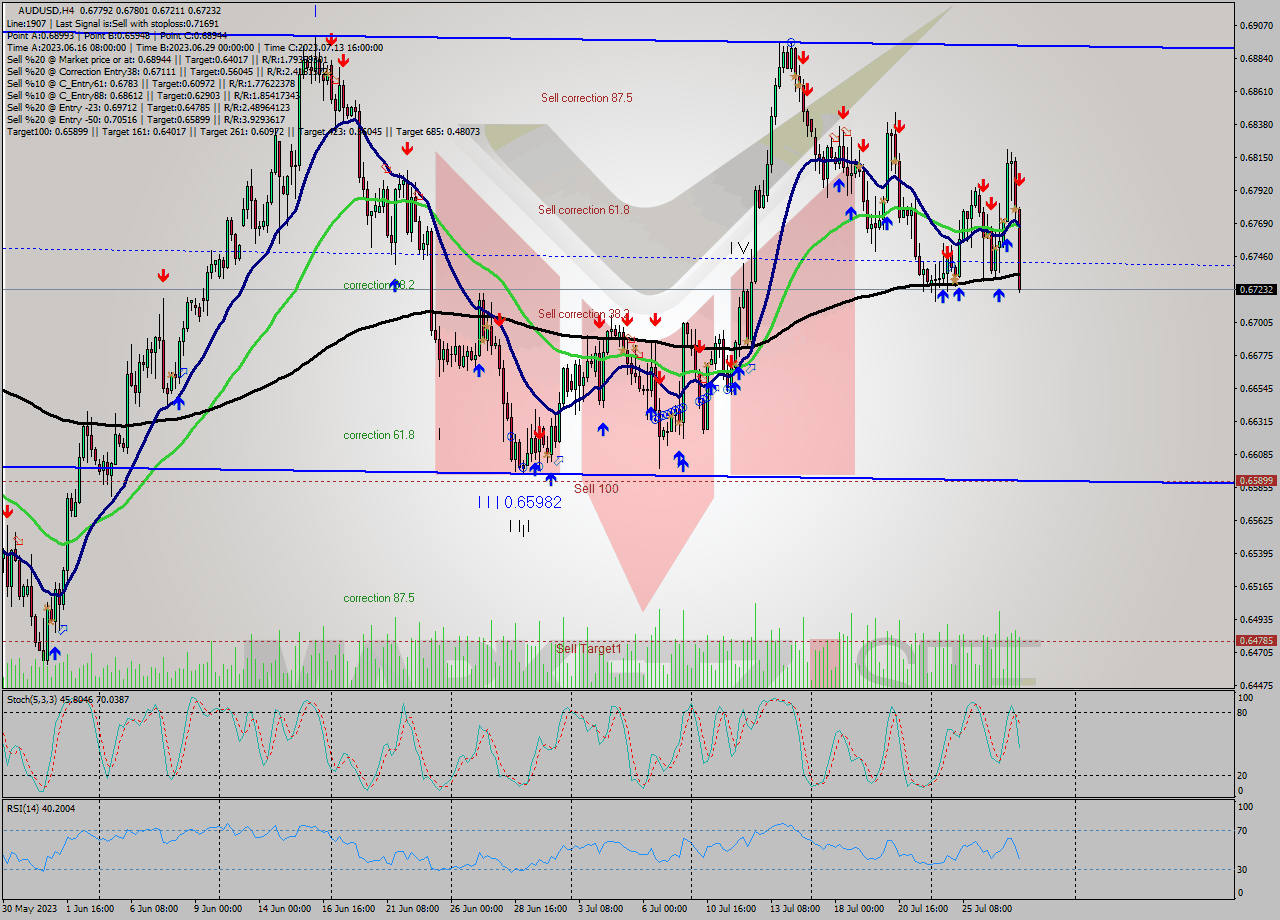
Task: Click the current price tag 0.67232
Action: pos(1256,289)
